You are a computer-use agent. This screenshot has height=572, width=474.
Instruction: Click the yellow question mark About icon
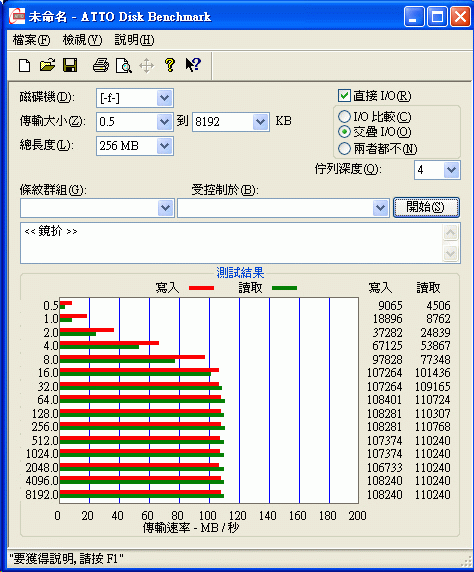[x=170, y=65]
